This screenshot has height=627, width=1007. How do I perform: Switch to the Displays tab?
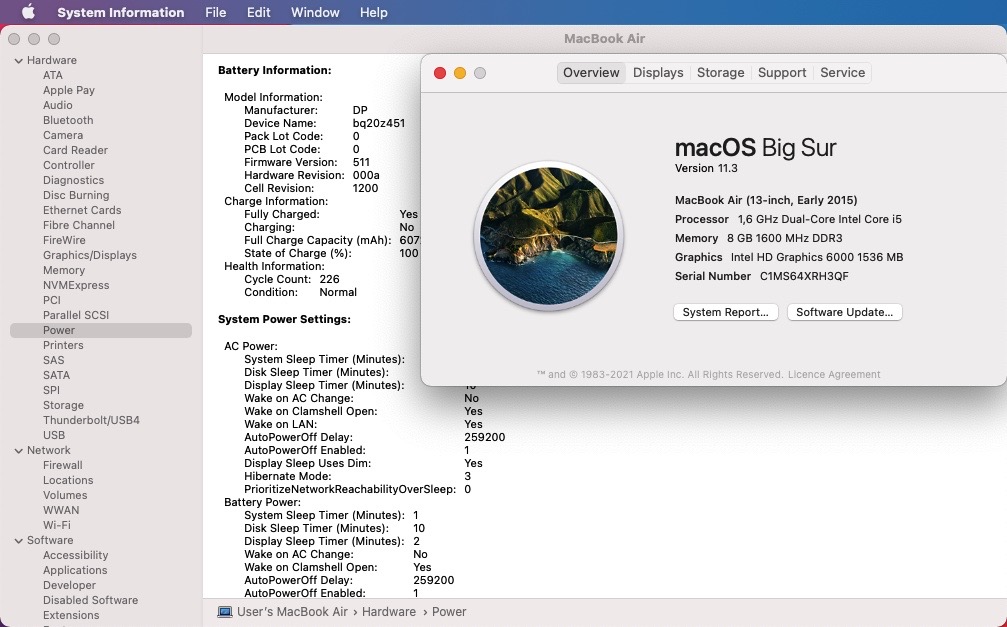point(658,73)
